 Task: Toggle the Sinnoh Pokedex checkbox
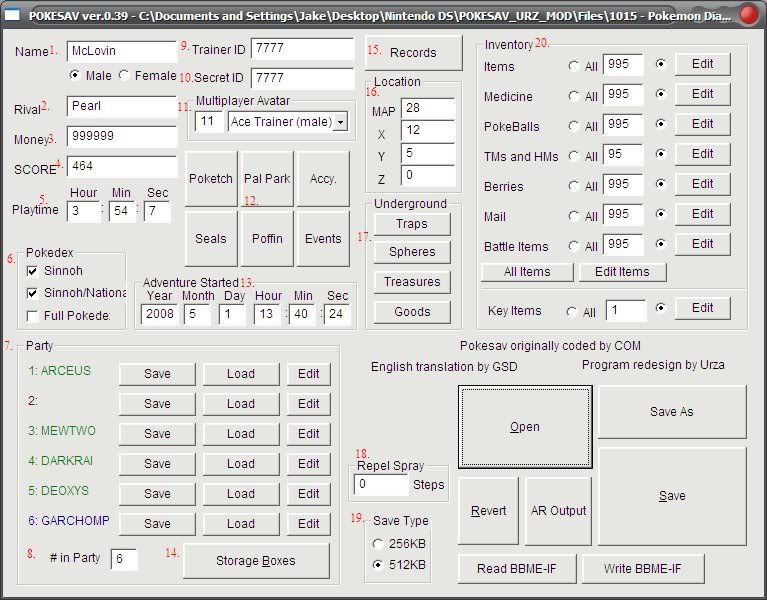point(32,271)
